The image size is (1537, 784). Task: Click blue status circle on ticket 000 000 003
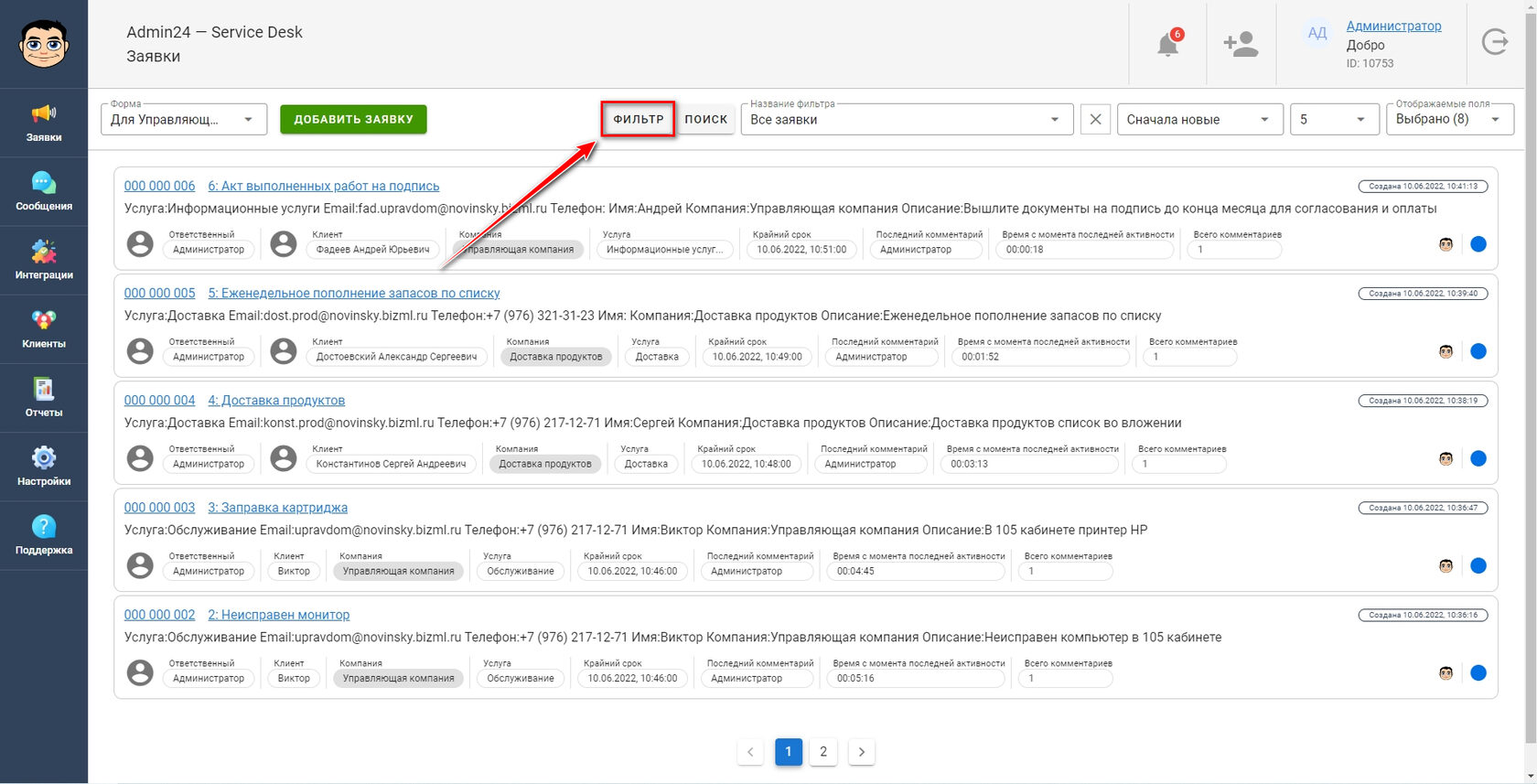(x=1478, y=565)
